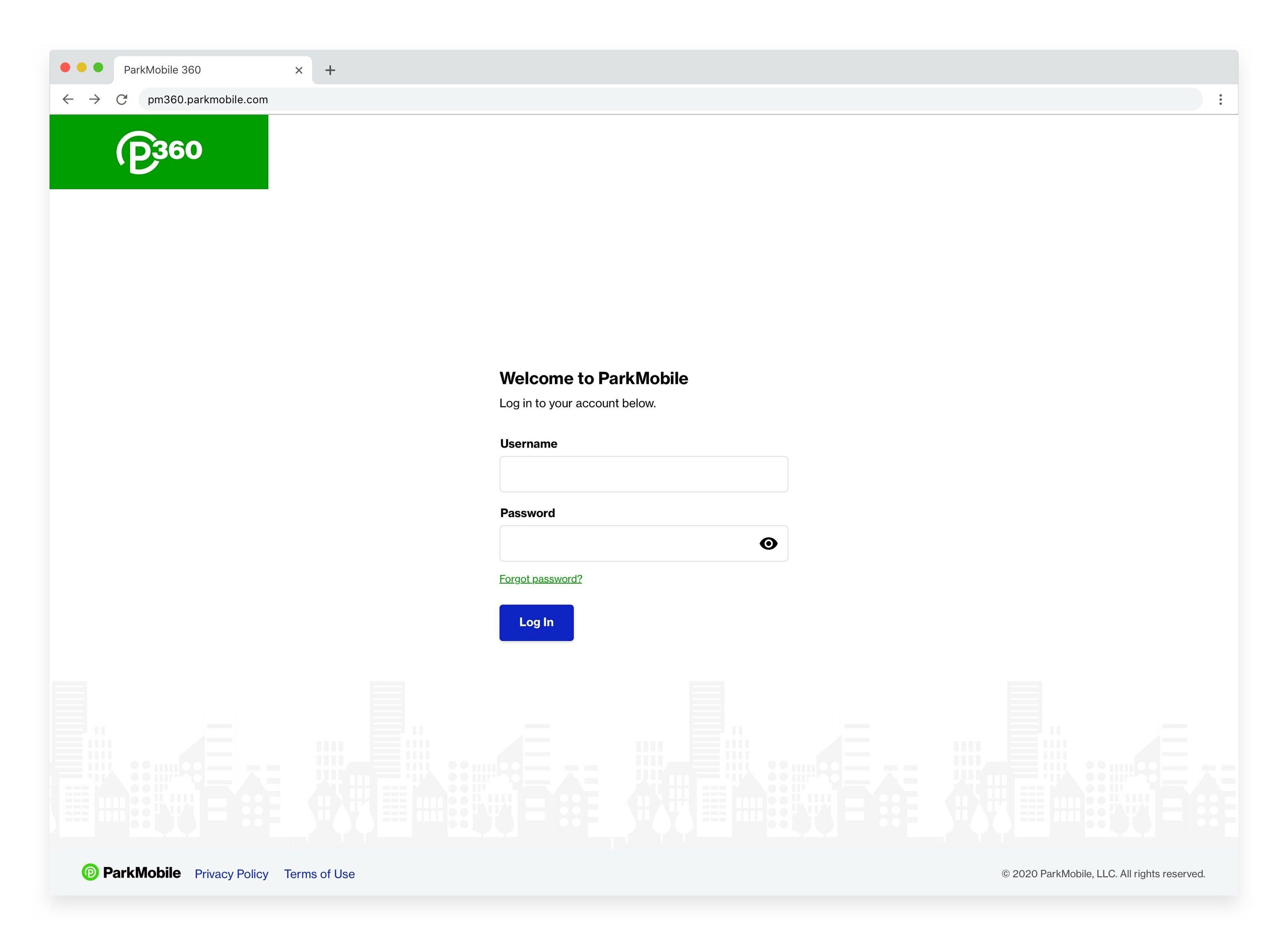Click the yellow minimize window button

tap(82, 67)
